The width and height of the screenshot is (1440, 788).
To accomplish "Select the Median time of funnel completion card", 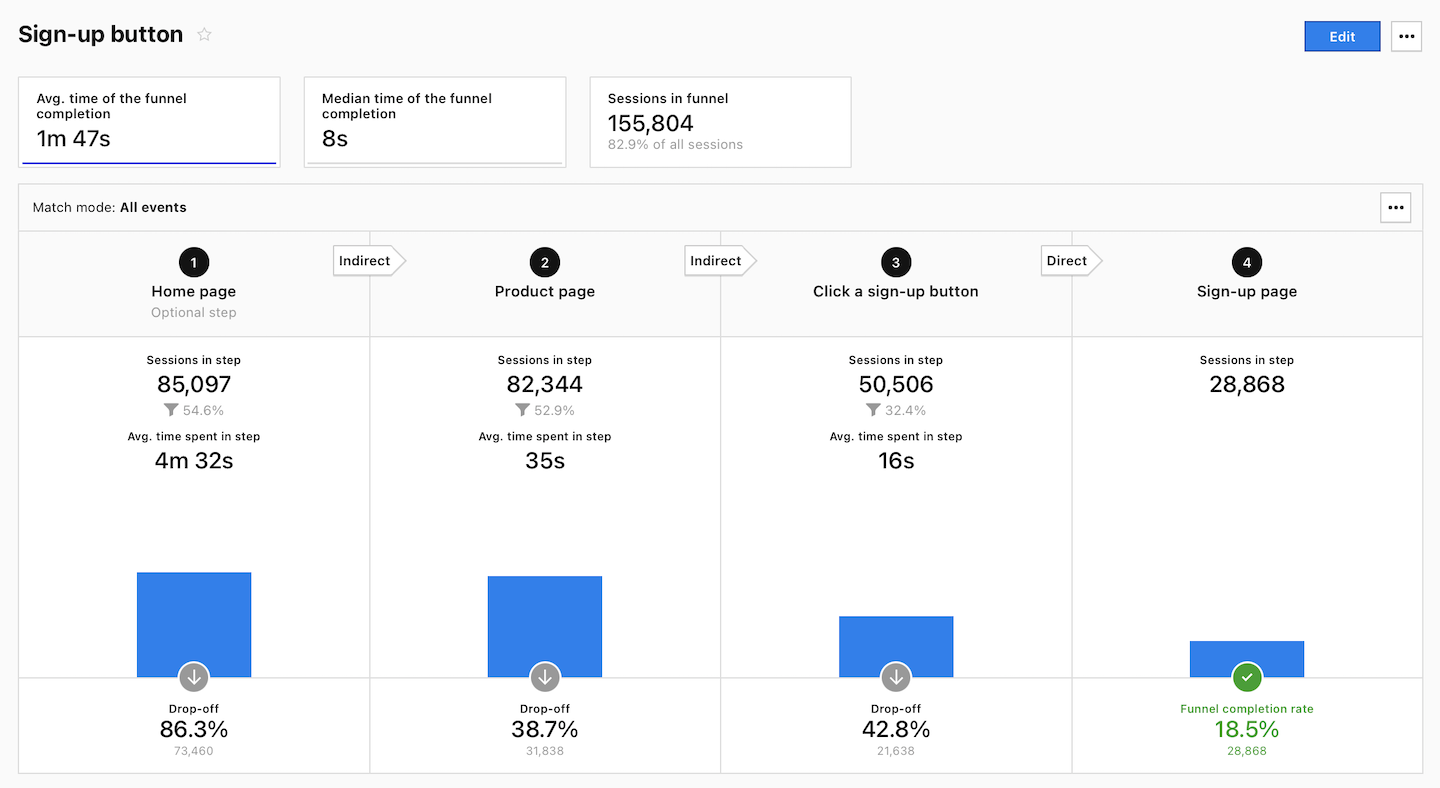I will tap(434, 122).
